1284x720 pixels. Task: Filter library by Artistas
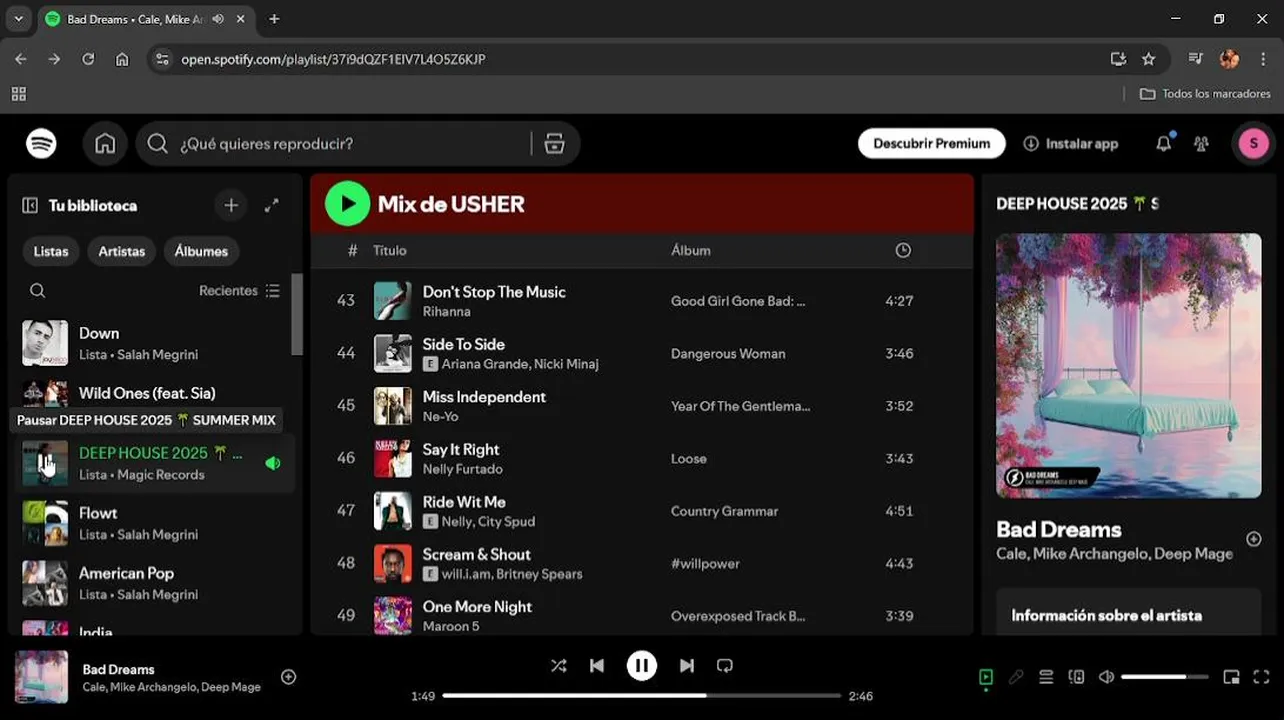pyautogui.click(x=122, y=251)
